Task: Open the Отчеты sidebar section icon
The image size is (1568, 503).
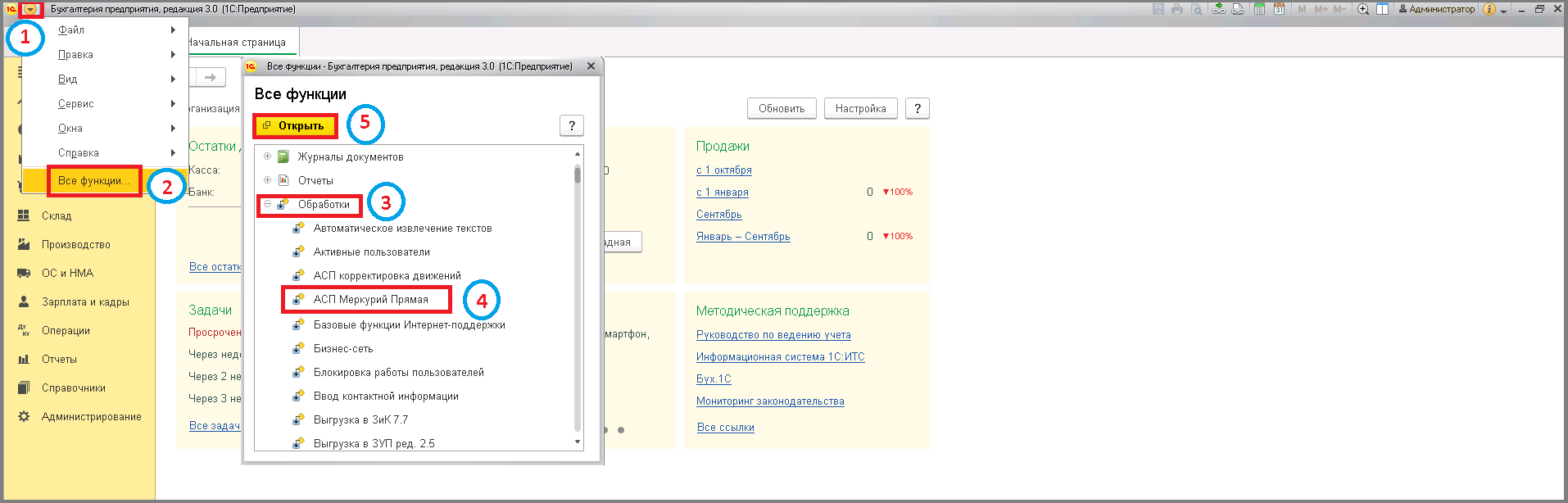Action: click(x=24, y=359)
